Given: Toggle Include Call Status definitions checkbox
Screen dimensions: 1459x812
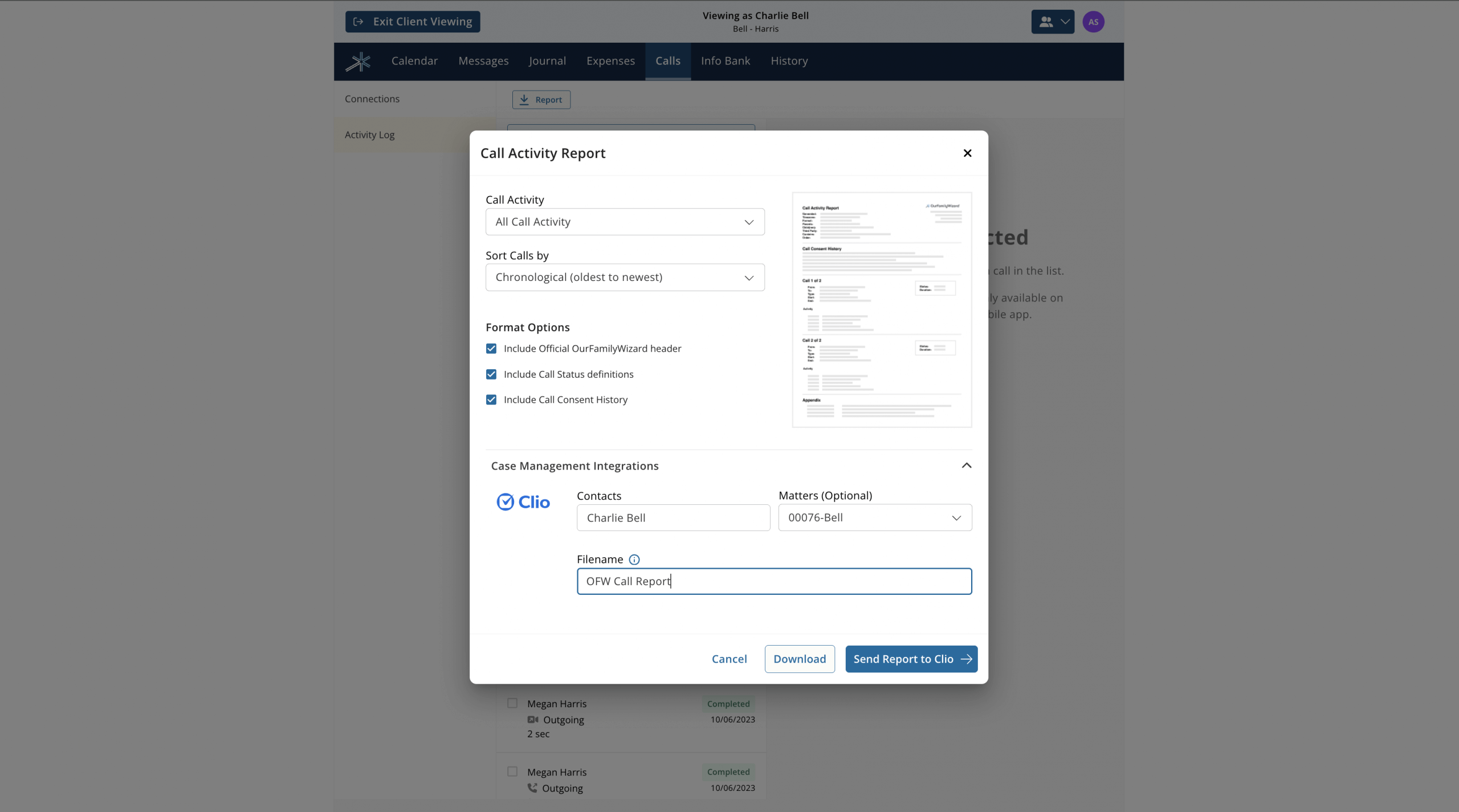Looking at the screenshot, I should [x=491, y=374].
